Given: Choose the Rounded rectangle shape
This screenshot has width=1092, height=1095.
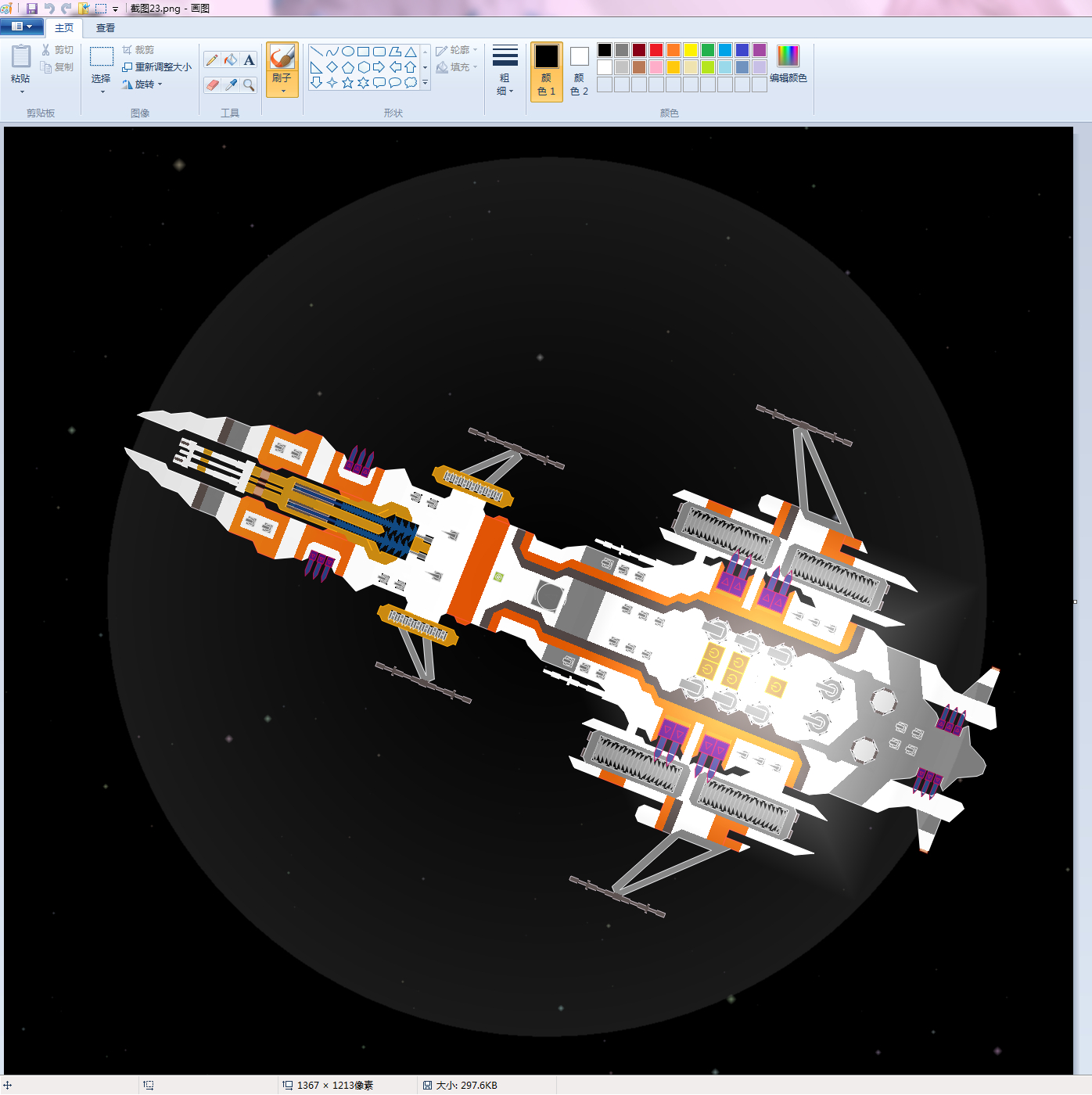Looking at the screenshot, I should pos(379,52).
